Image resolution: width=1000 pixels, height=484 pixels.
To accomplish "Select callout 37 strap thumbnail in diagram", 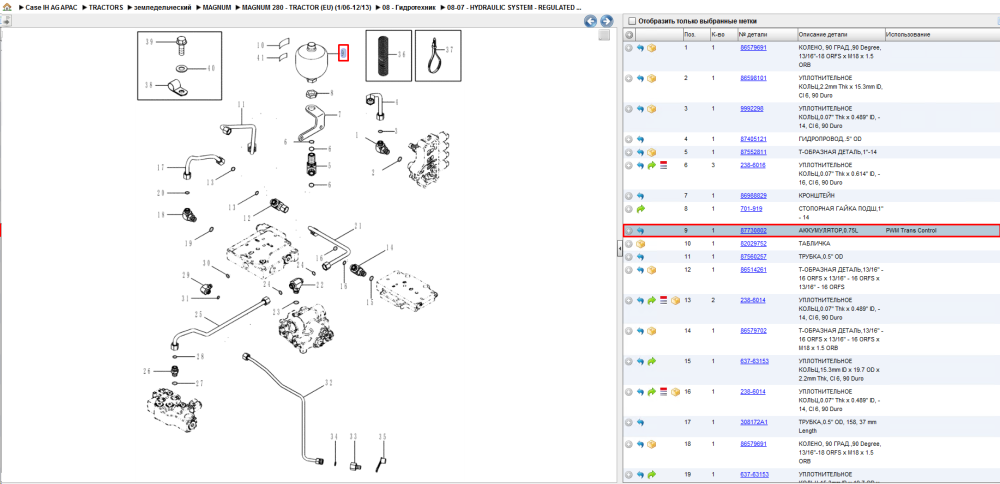I will [x=438, y=55].
